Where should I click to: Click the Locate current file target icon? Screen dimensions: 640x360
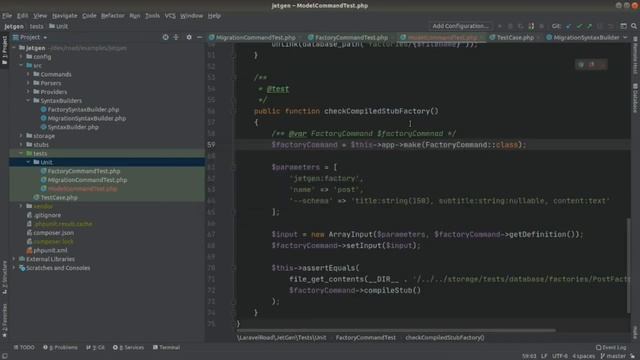[x=165, y=37]
